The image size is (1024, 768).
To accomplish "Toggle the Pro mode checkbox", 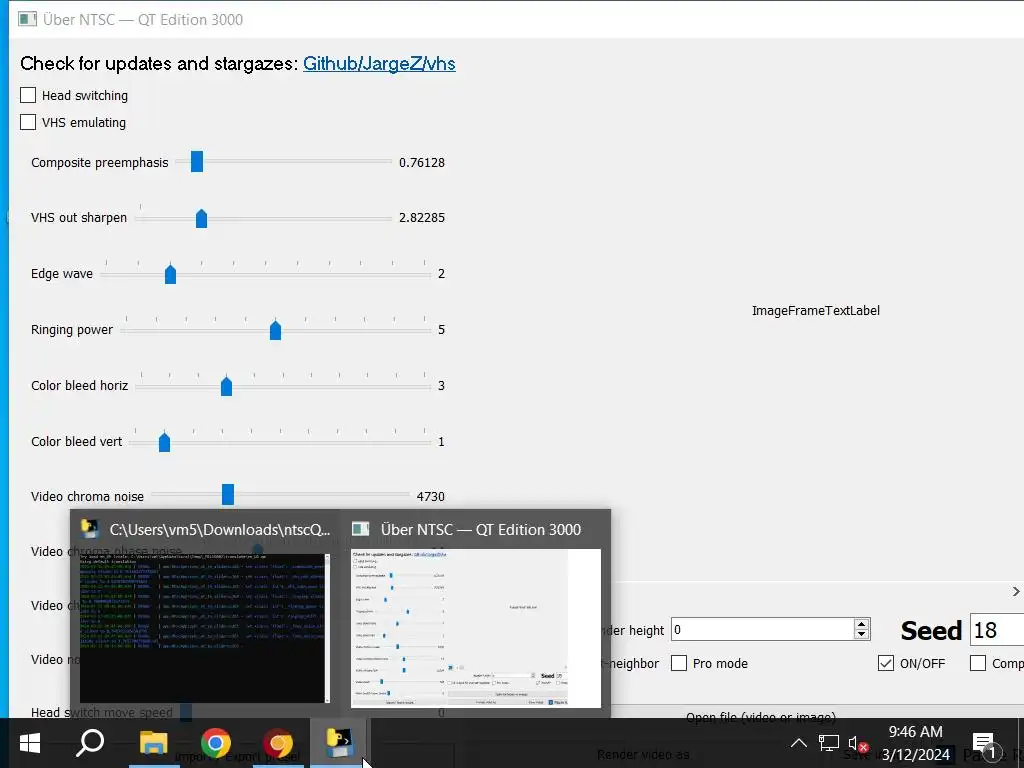I will (679, 664).
